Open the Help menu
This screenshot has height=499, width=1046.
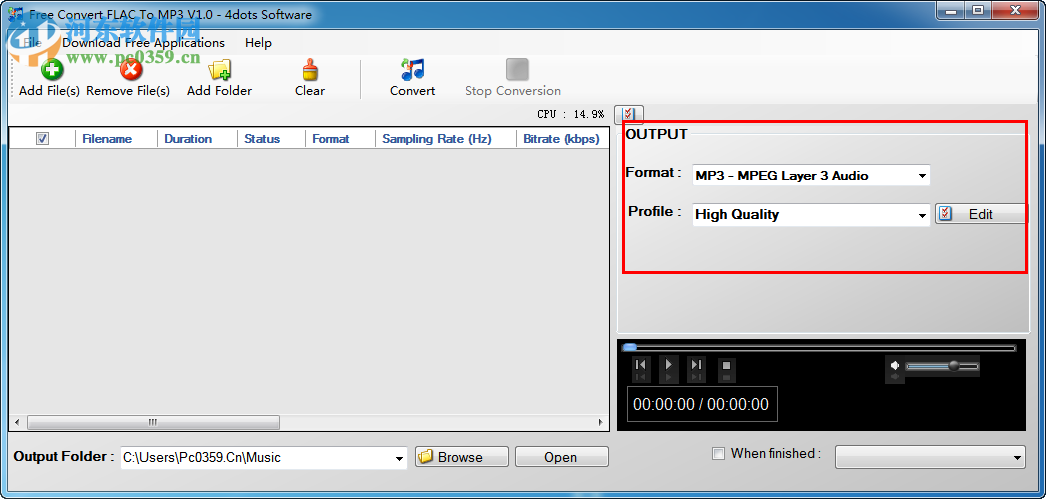(258, 43)
